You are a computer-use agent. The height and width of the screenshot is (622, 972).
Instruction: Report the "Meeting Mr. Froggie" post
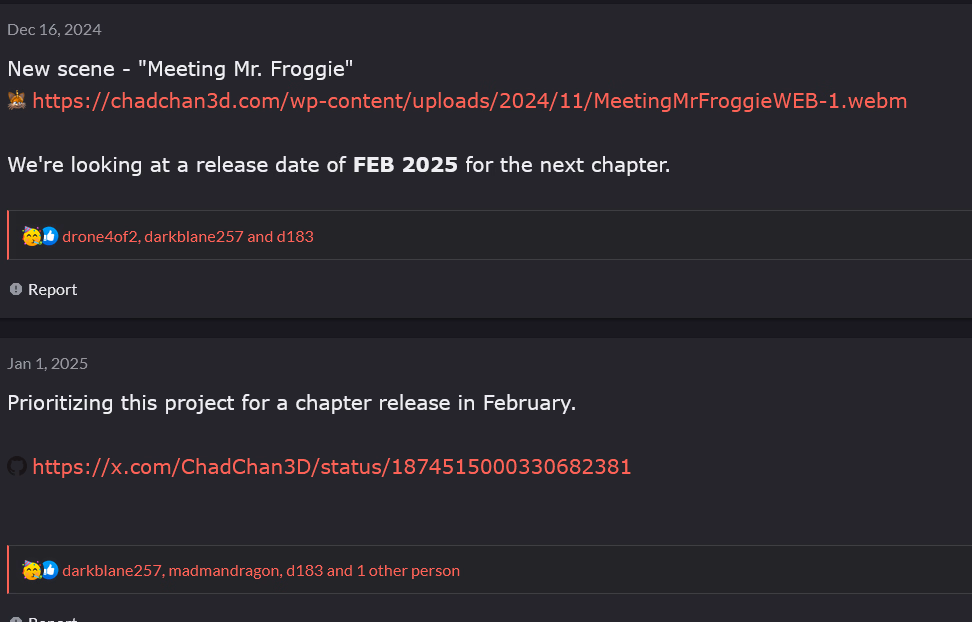[52, 289]
